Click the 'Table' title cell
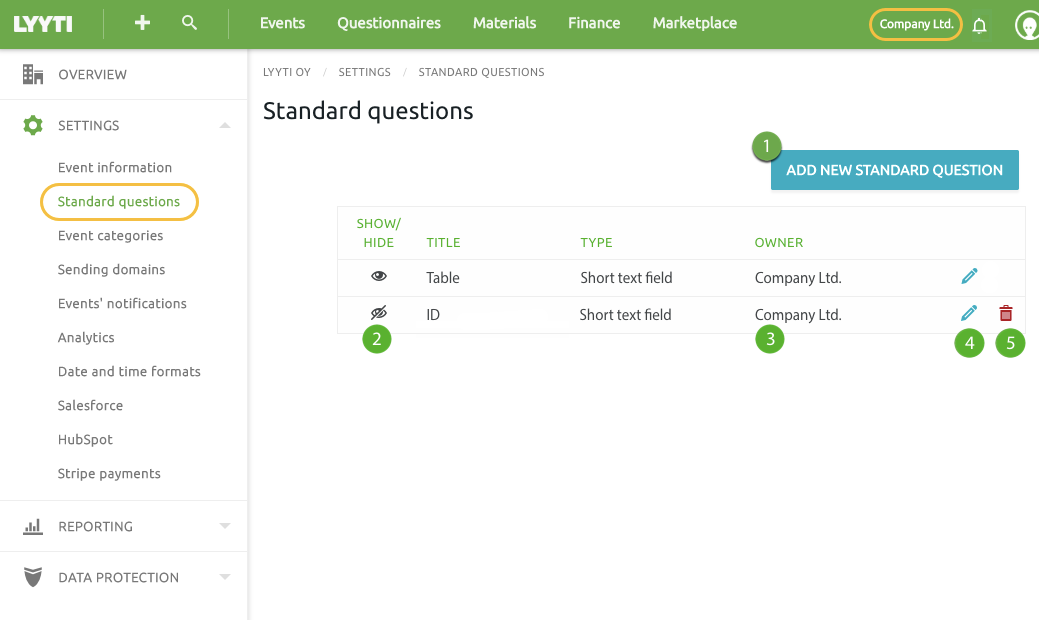The image size is (1039, 620). click(x=443, y=278)
